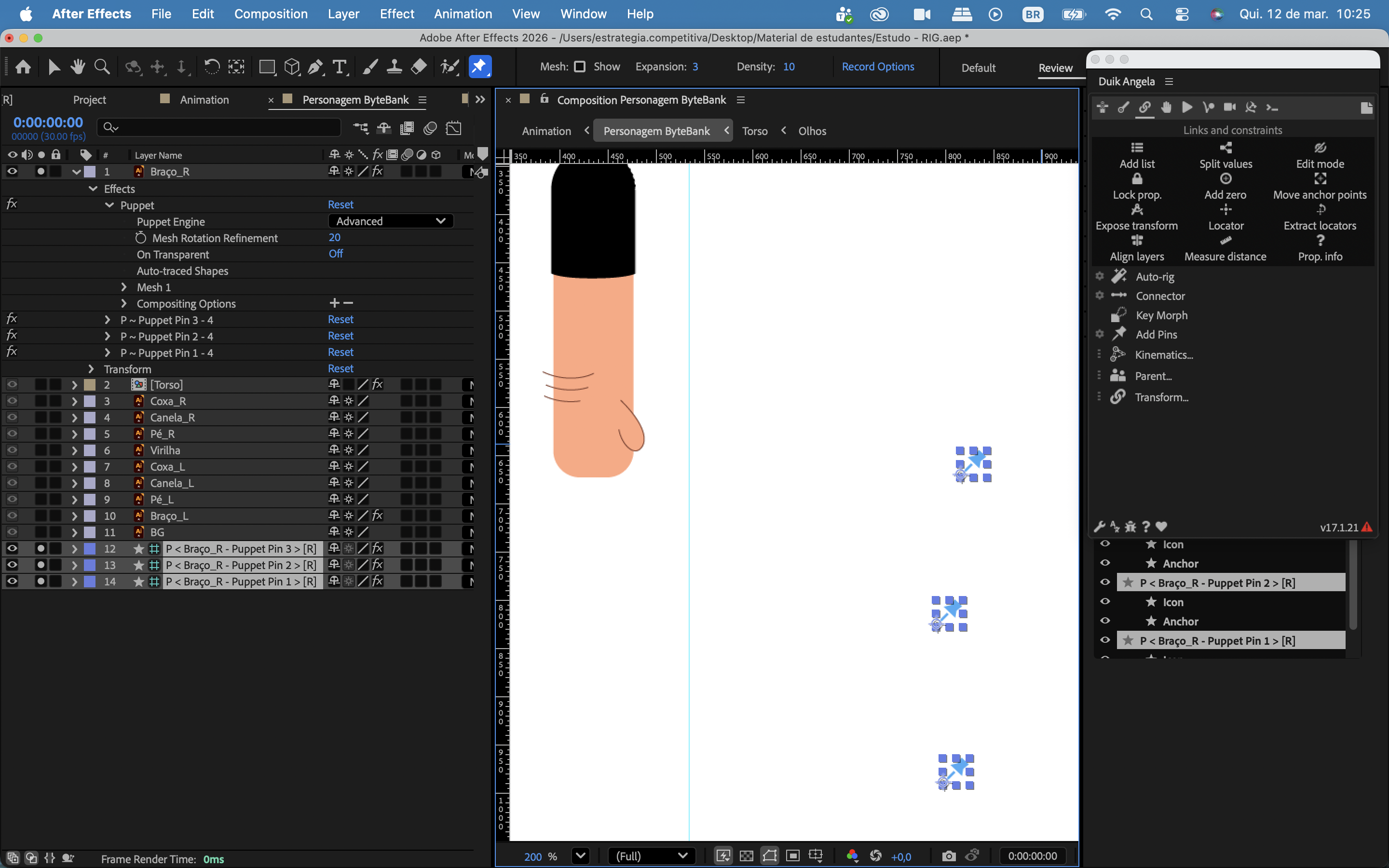The height and width of the screenshot is (868, 1389).
Task: Open the resolution (Full) dropdown
Action: point(652,856)
